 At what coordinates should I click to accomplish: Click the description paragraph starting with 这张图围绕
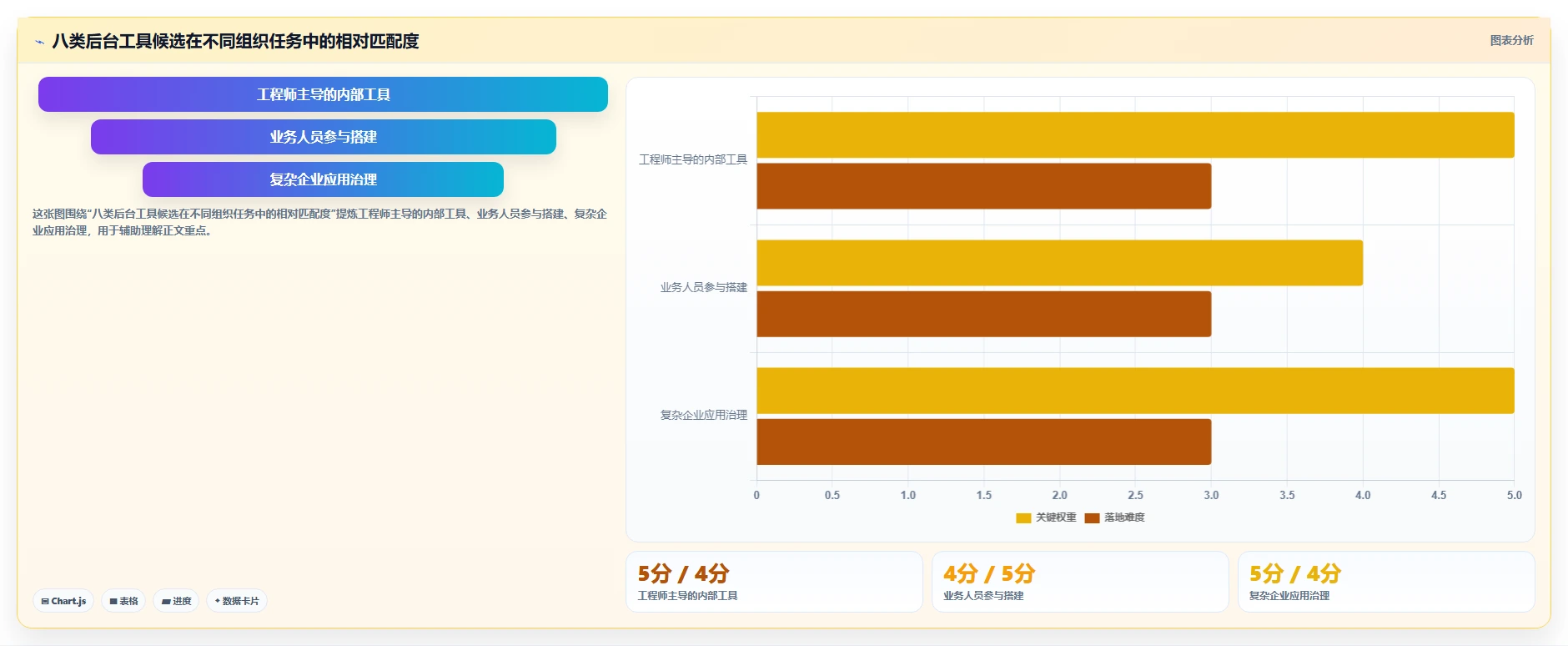click(319, 222)
